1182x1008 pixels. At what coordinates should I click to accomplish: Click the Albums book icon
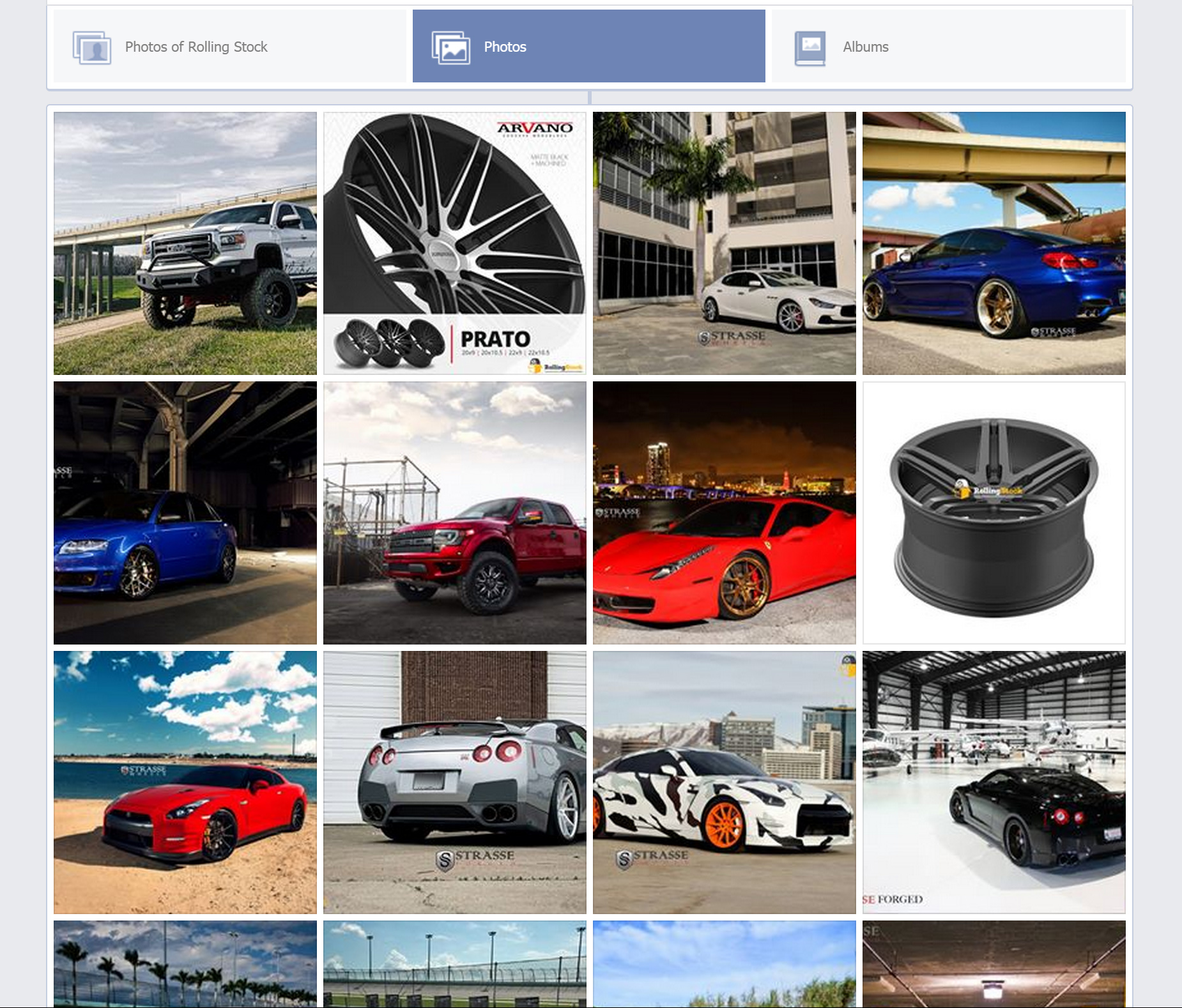810,48
